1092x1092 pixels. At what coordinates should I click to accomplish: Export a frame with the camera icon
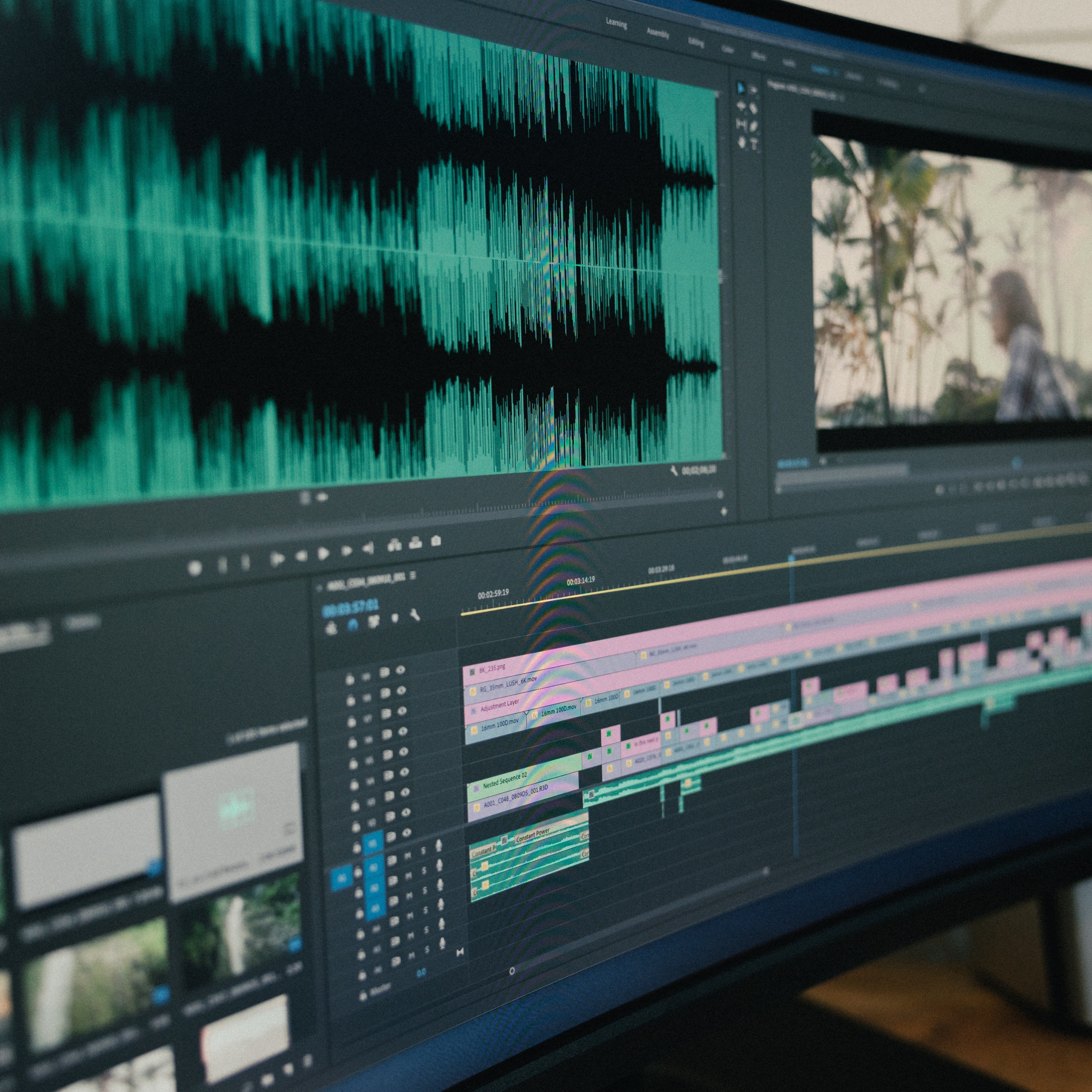pos(436,541)
